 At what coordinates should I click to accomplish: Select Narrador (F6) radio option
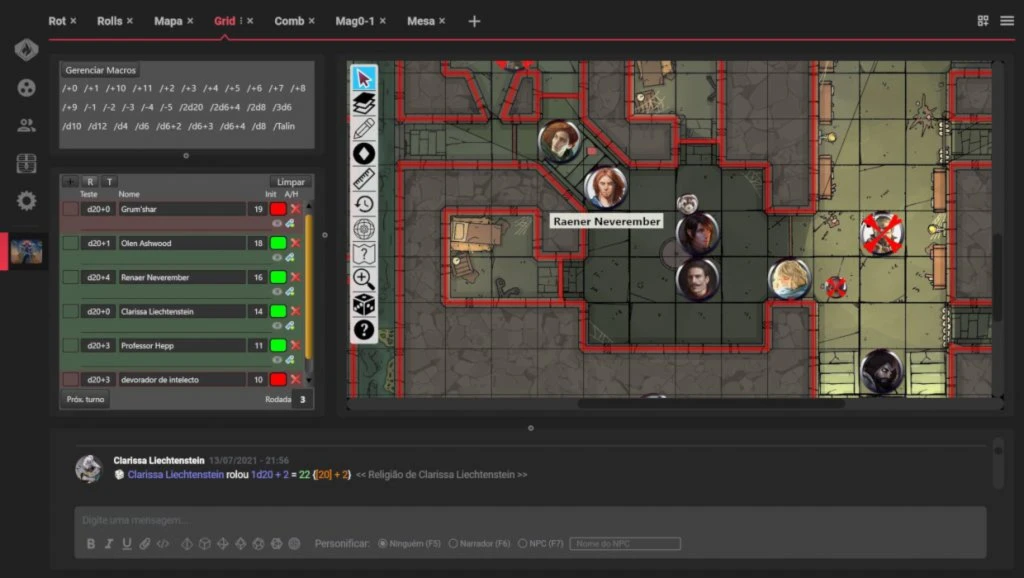pyautogui.click(x=453, y=543)
